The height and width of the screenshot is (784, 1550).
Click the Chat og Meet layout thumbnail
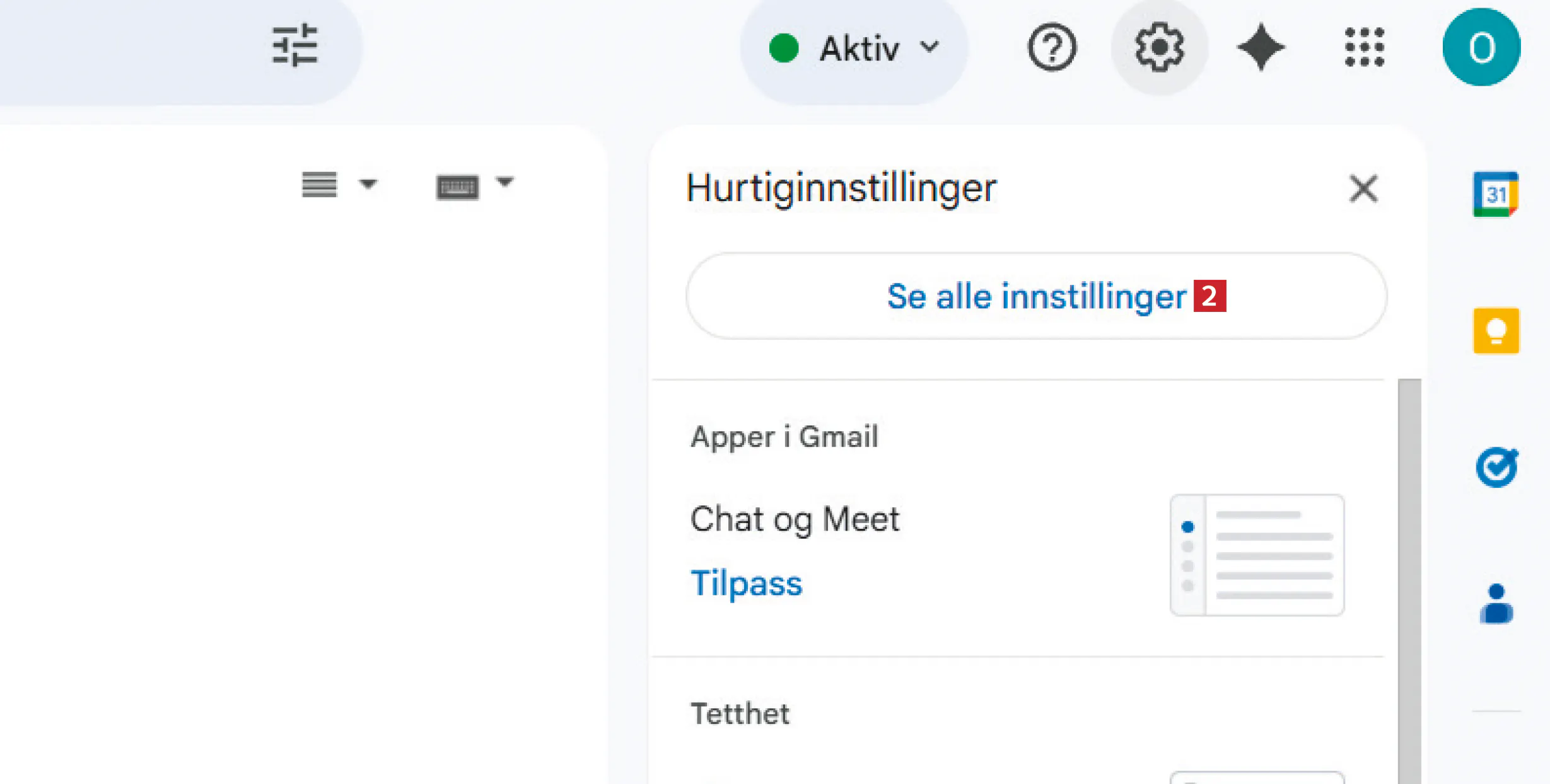[x=1257, y=555]
